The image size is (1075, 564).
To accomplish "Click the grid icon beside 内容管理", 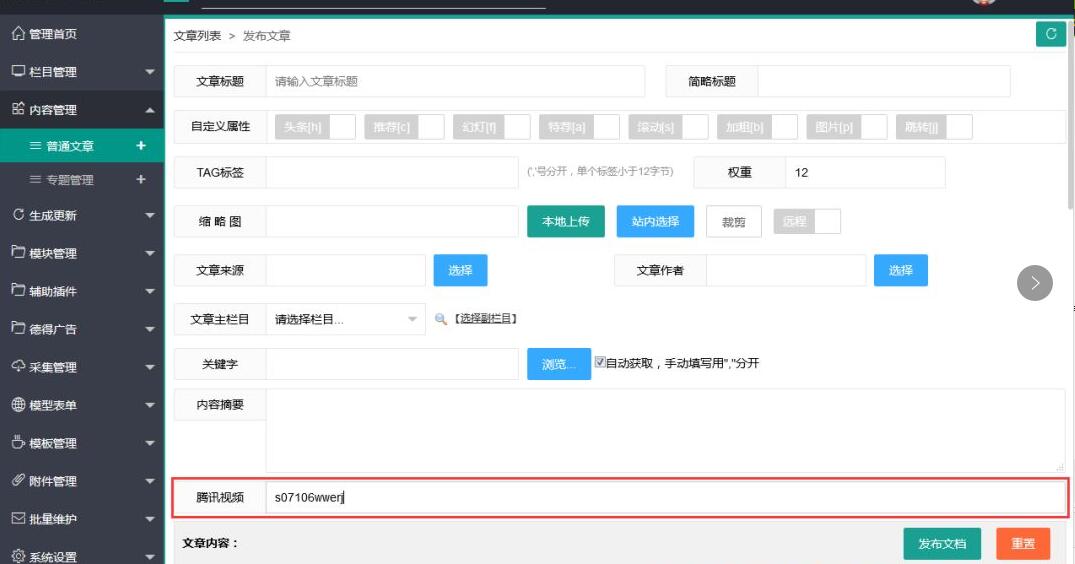I will pos(19,108).
